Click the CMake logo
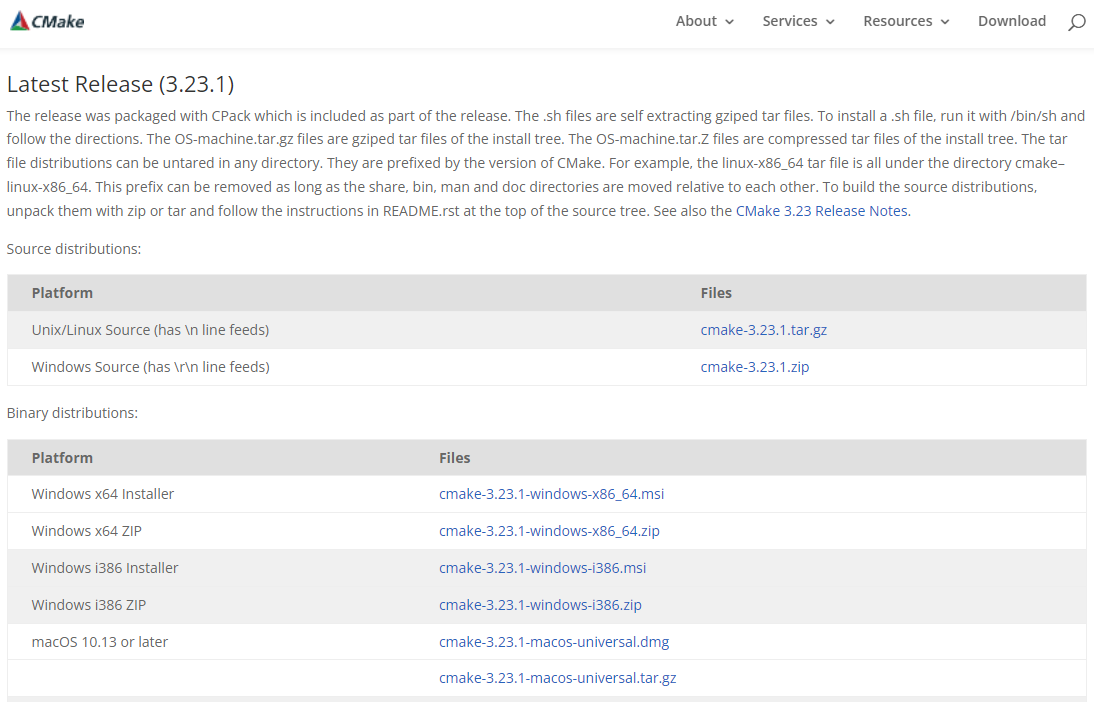1094x702 pixels. click(x=47, y=21)
